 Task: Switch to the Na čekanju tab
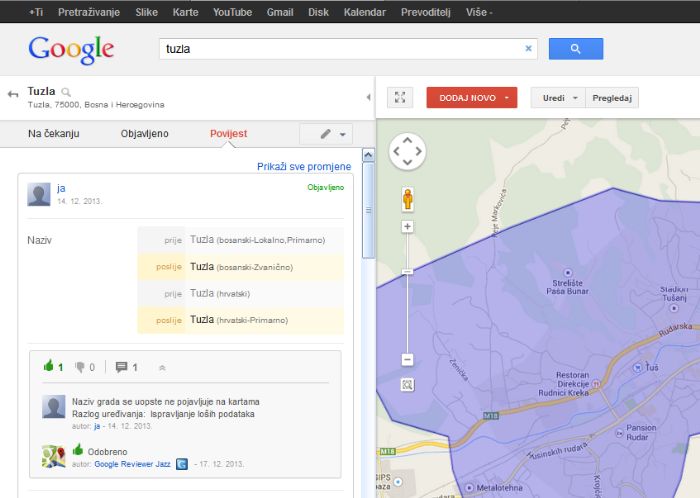coord(54,133)
